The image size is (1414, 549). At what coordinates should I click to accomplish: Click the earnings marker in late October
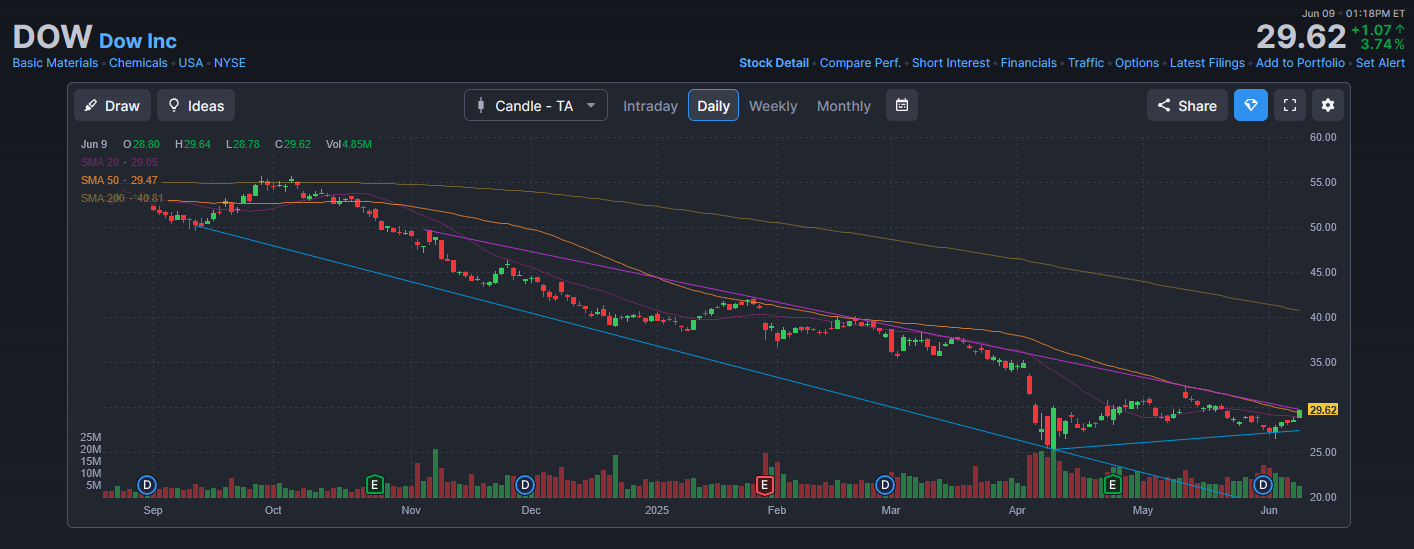point(375,485)
